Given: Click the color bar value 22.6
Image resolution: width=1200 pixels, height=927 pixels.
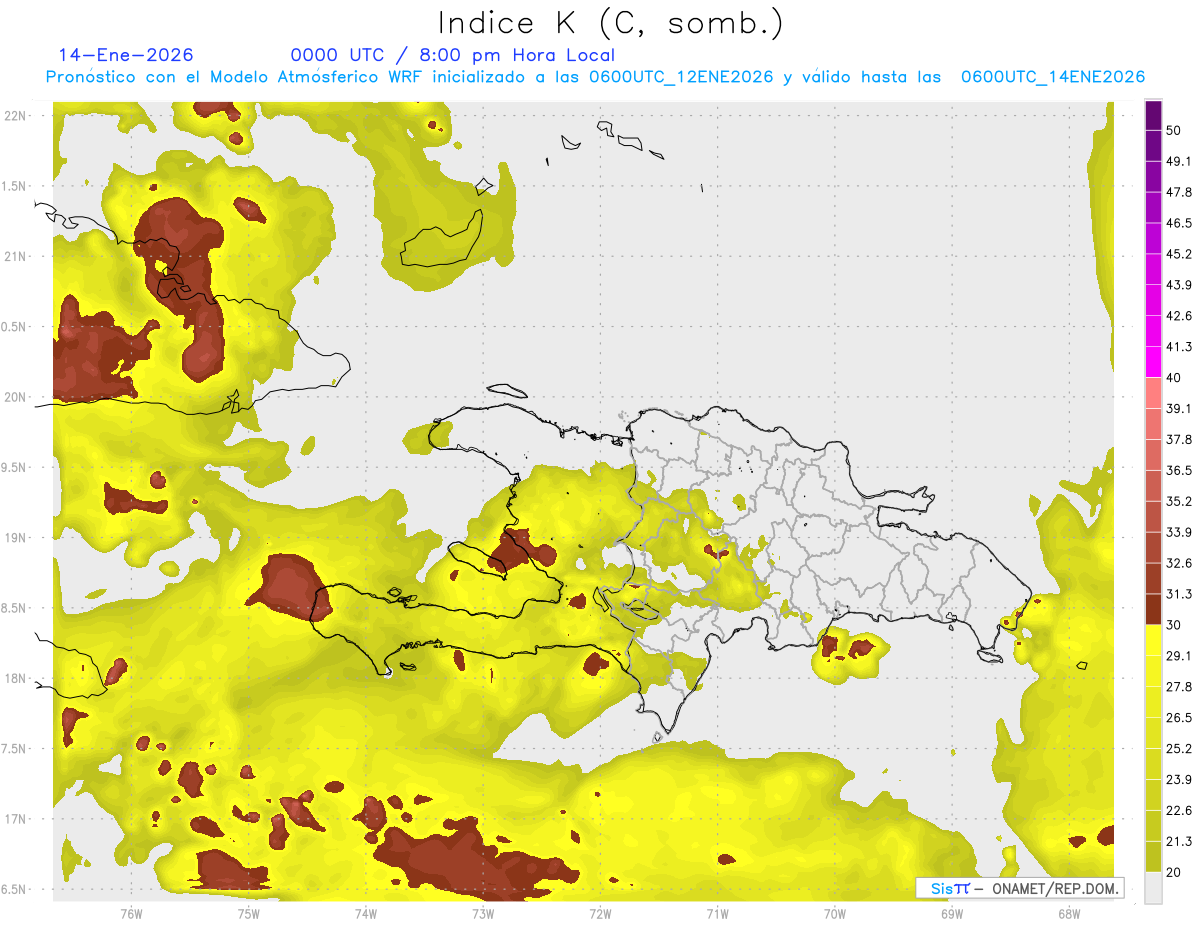Looking at the screenshot, I should coord(1179,810).
